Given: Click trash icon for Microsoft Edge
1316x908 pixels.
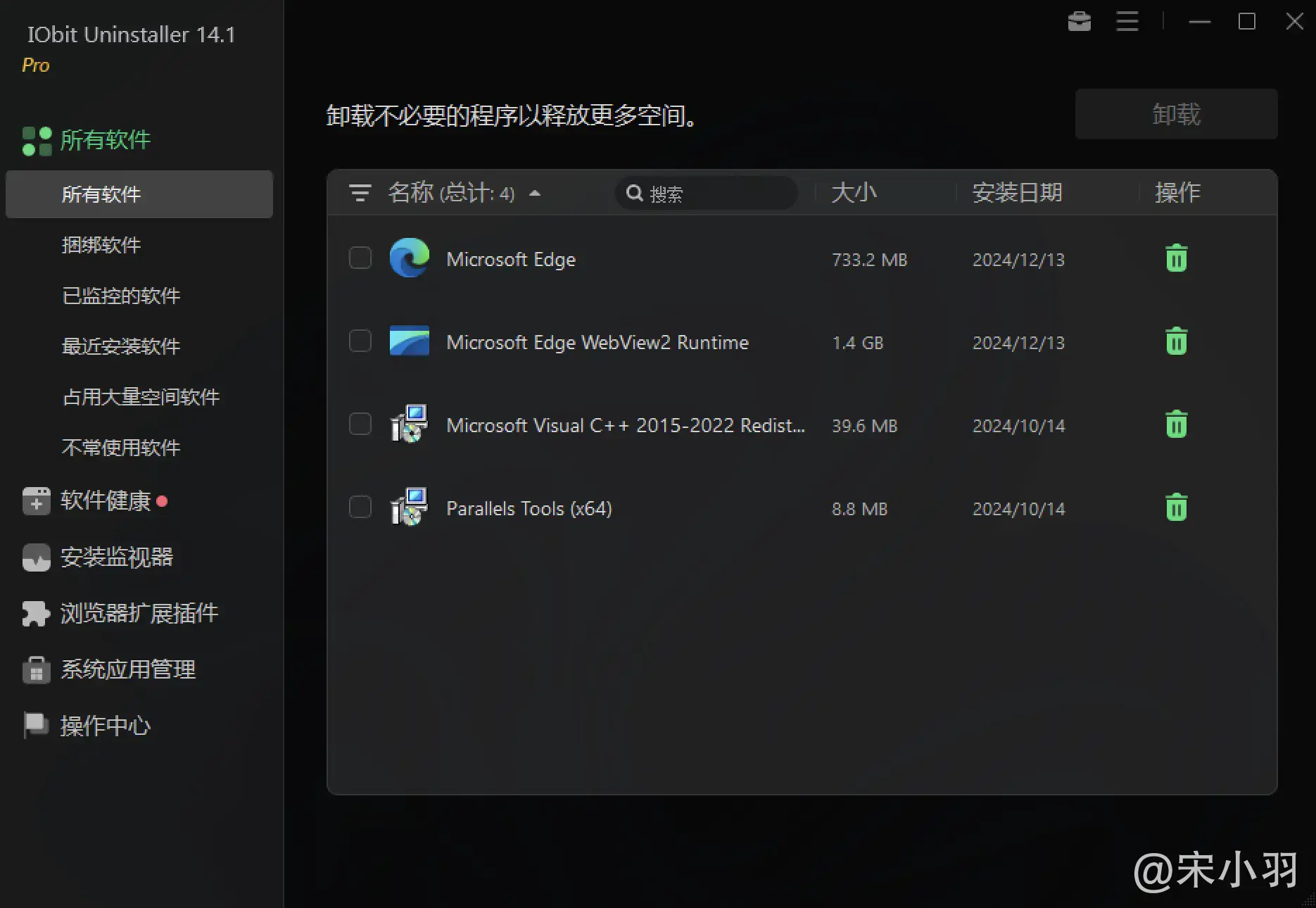Looking at the screenshot, I should click(x=1176, y=259).
